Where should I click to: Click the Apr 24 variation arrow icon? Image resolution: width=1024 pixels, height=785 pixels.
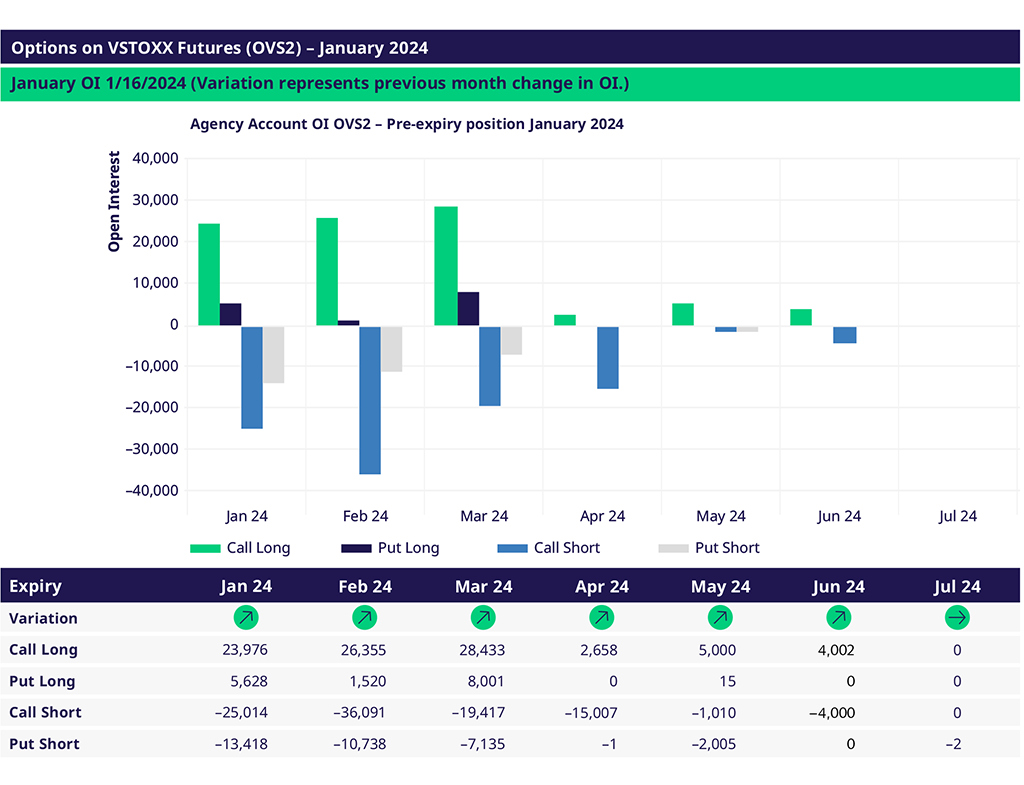(x=602, y=618)
